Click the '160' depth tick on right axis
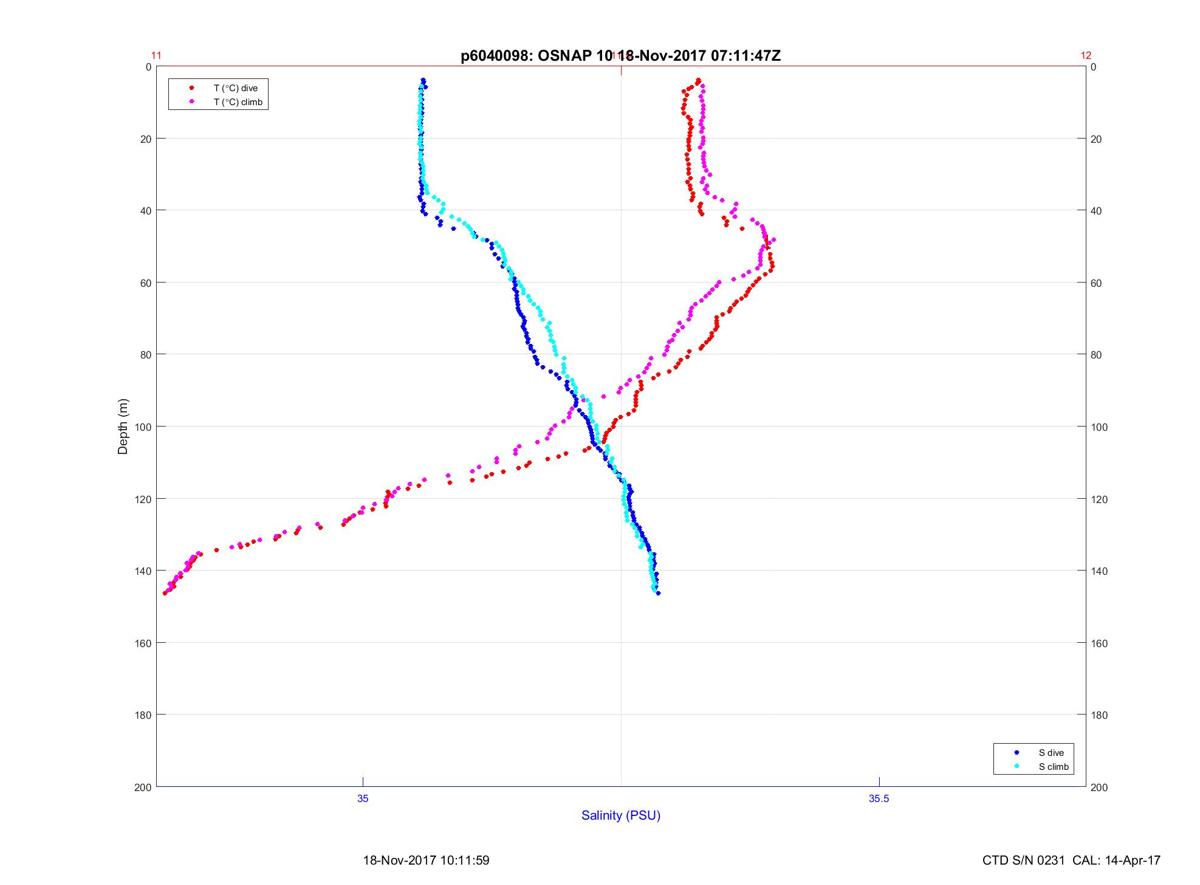This screenshot has width=1200, height=885. [1100, 643]
